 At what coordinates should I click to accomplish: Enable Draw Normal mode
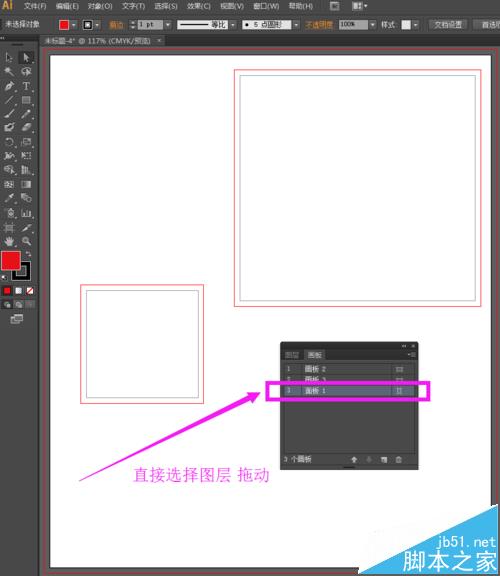click(x=7, y=305)
